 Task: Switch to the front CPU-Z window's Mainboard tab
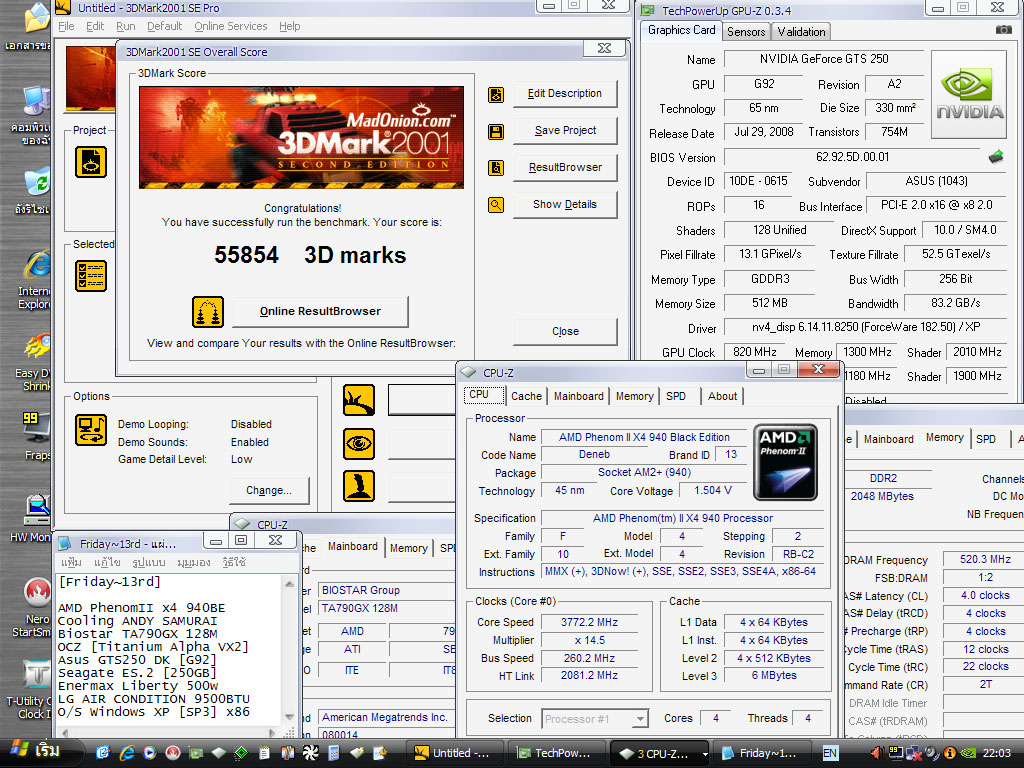[579, 396]
